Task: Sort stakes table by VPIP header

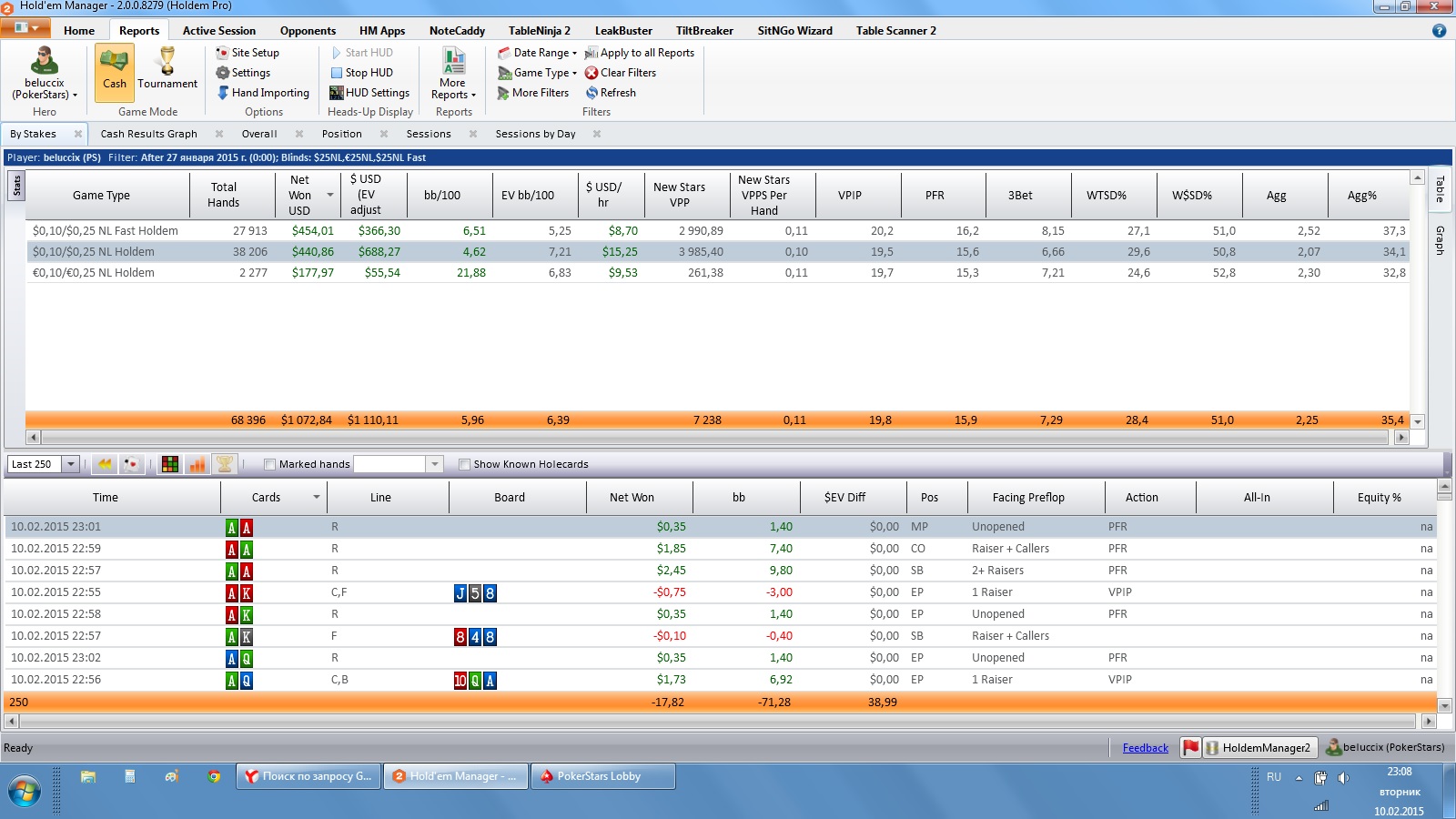Action: [850, 195]
